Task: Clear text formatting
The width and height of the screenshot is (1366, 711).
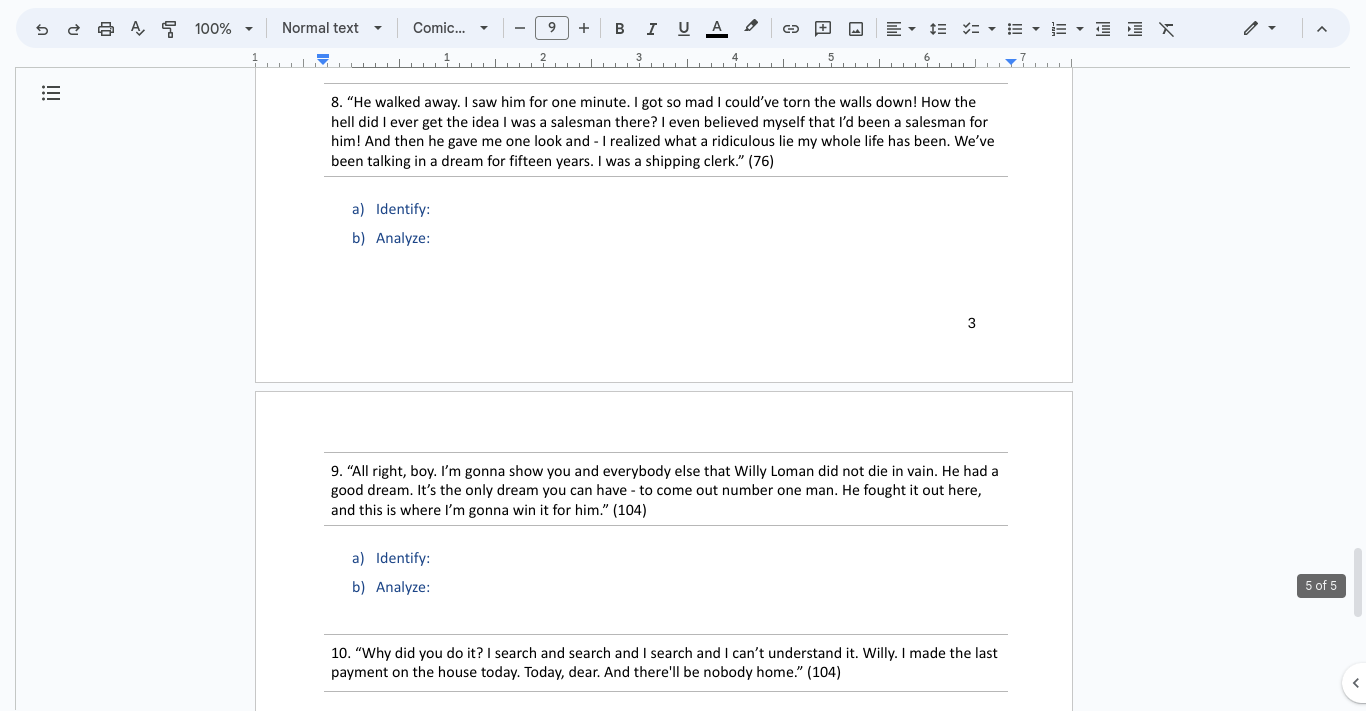Action: pyautogui.click(x=1167, y=29)
